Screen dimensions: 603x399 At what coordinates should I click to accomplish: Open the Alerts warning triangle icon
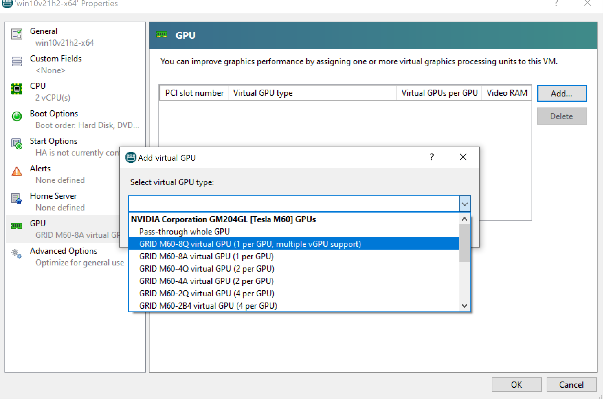(x=17, y=171)
